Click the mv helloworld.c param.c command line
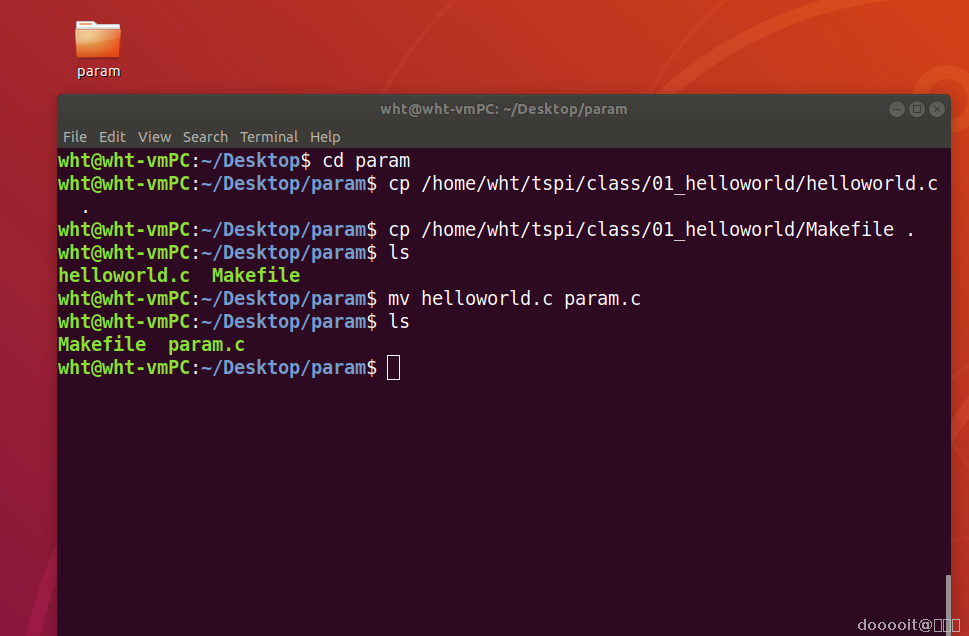Viewport: 969px width, 636px height. point(514,298)
